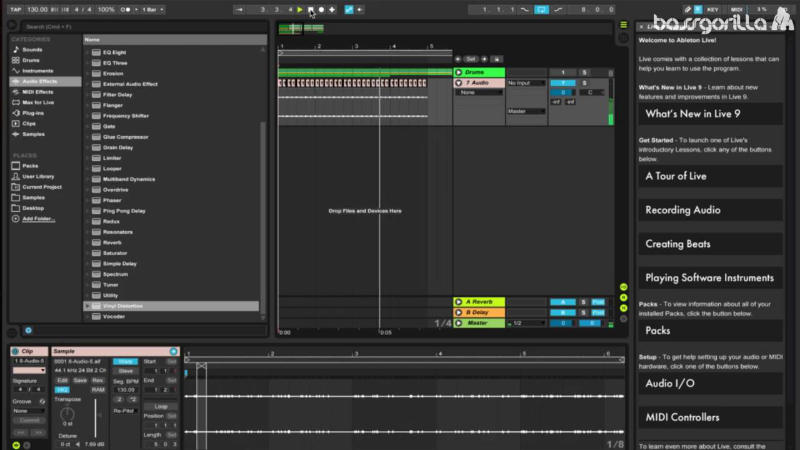Image resolution: width=800 pixels, height=450 pixels.
Task: Select Sounds category in the browser
Action: point(32,49)
